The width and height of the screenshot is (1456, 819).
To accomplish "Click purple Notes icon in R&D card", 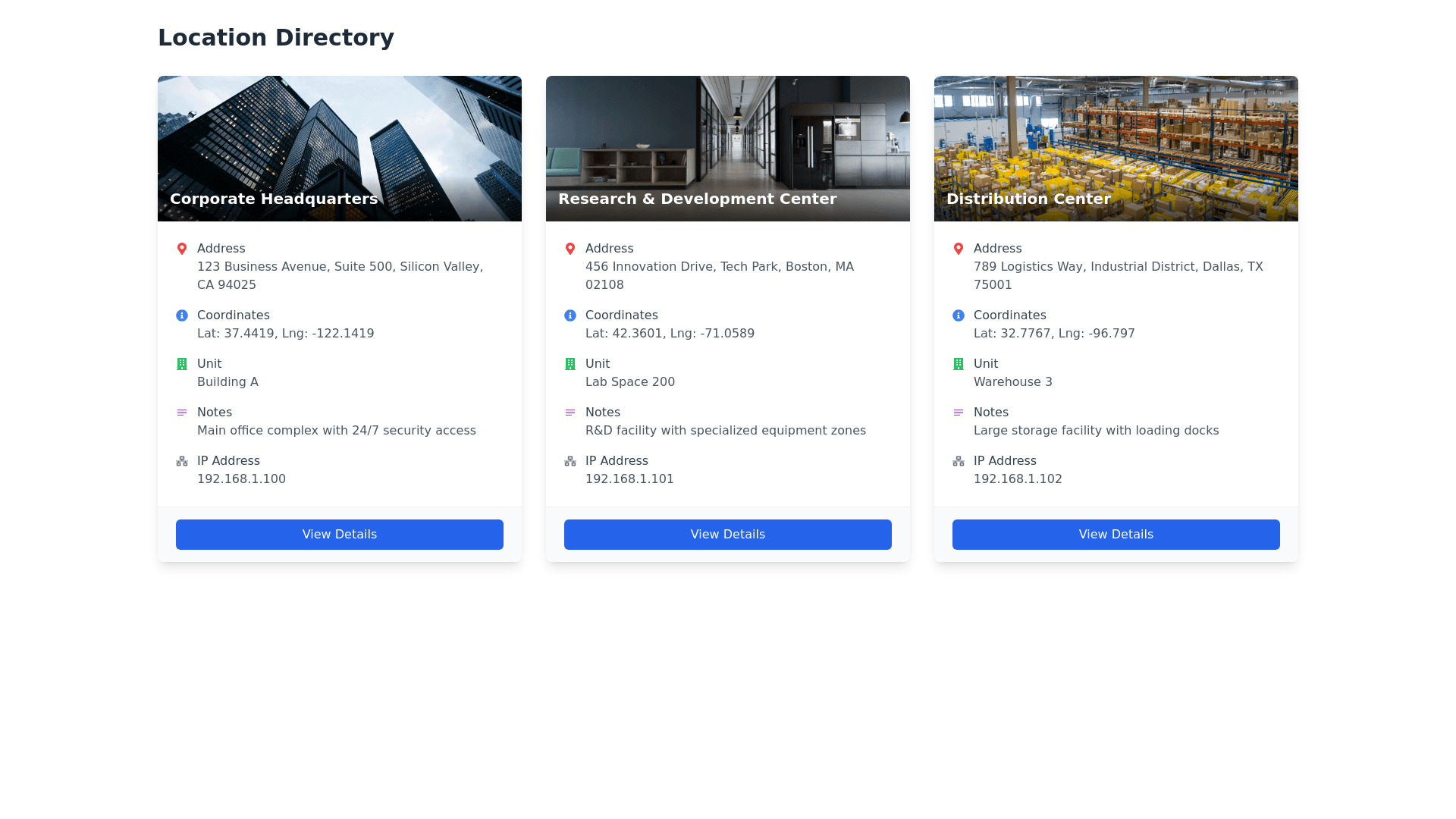I will 570,413.
